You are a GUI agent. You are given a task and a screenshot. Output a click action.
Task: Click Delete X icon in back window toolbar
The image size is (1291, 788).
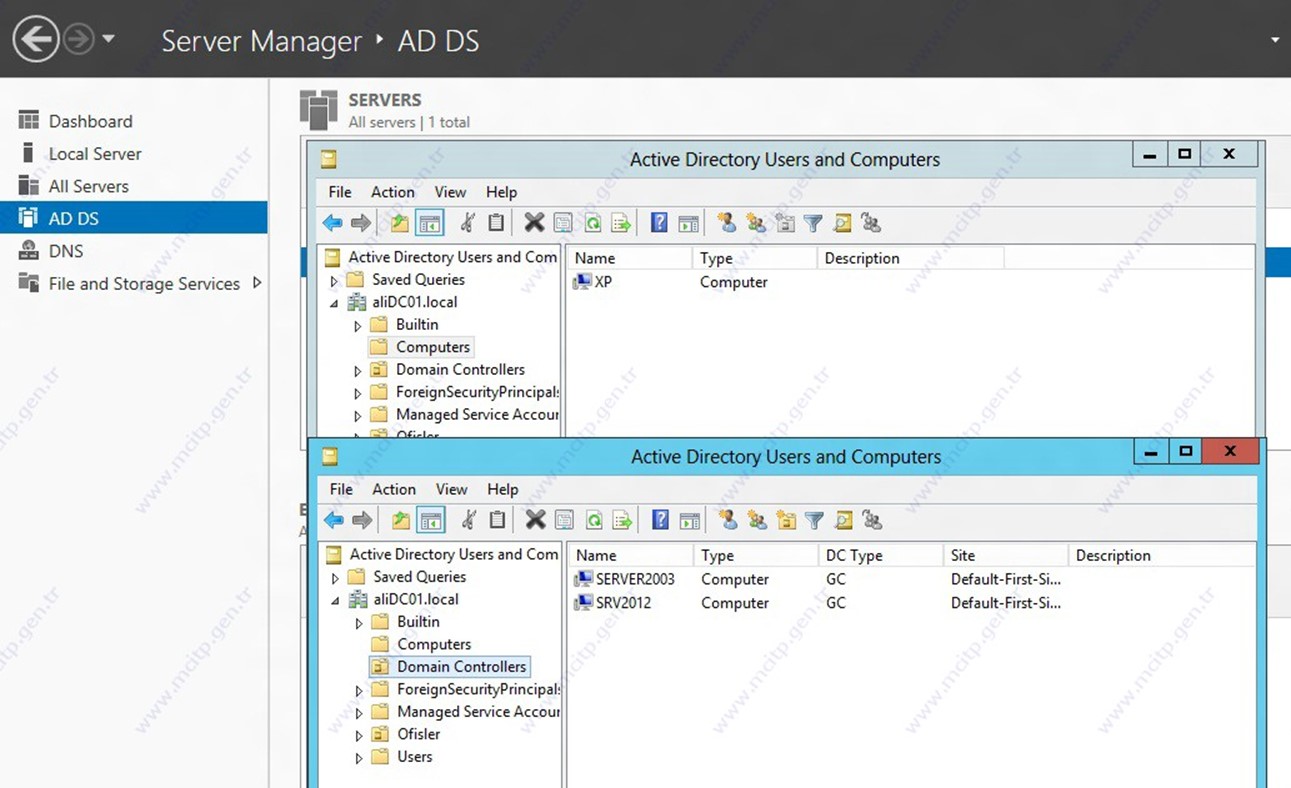[x=535, y=223]
